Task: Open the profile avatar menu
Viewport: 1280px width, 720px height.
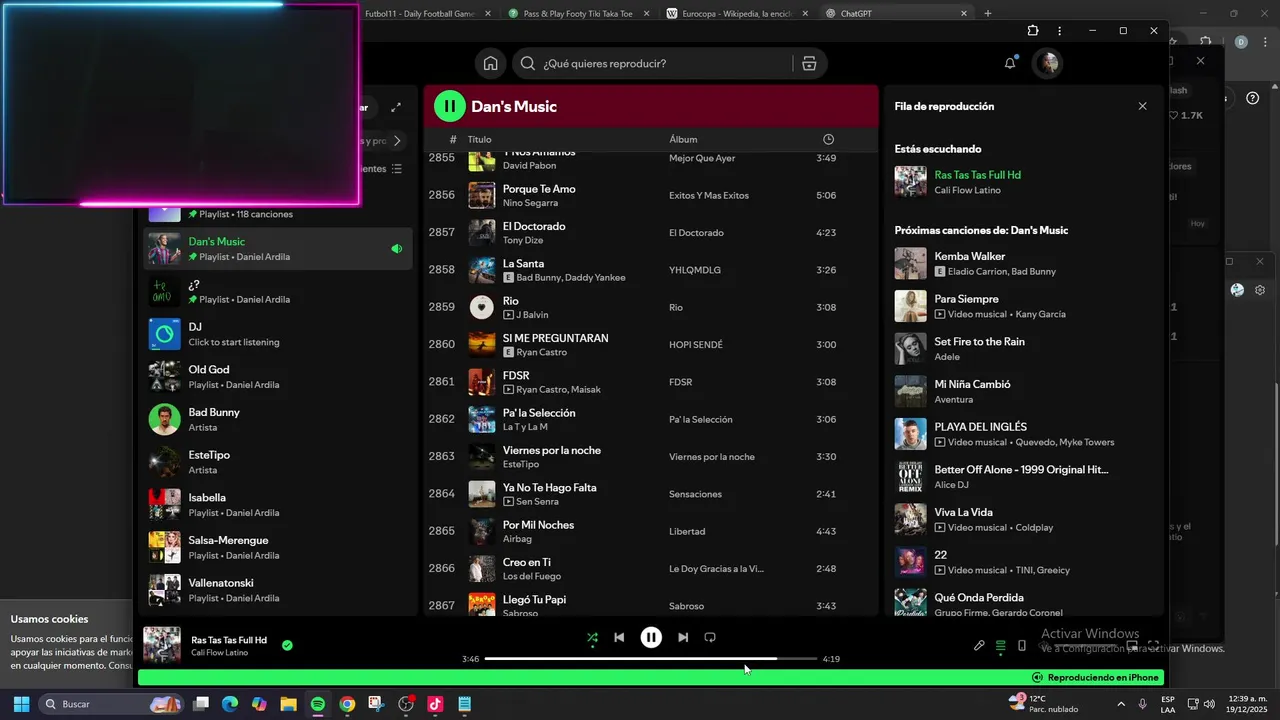Action: [1047, 63]
